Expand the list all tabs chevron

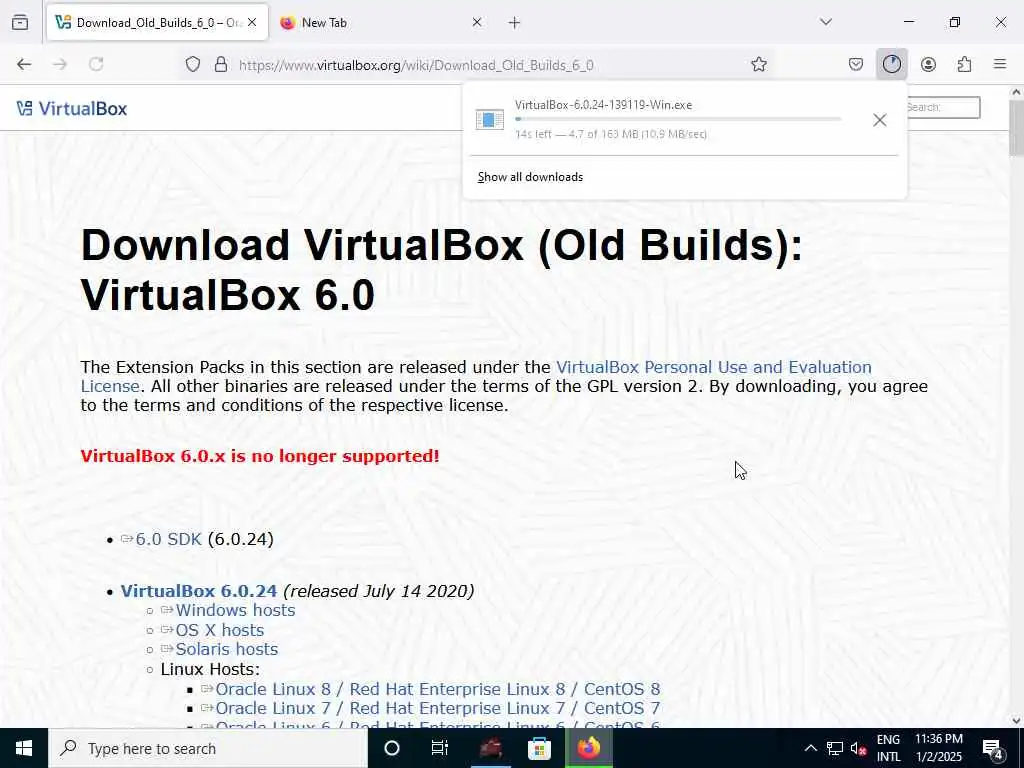(x=826, y=22)
